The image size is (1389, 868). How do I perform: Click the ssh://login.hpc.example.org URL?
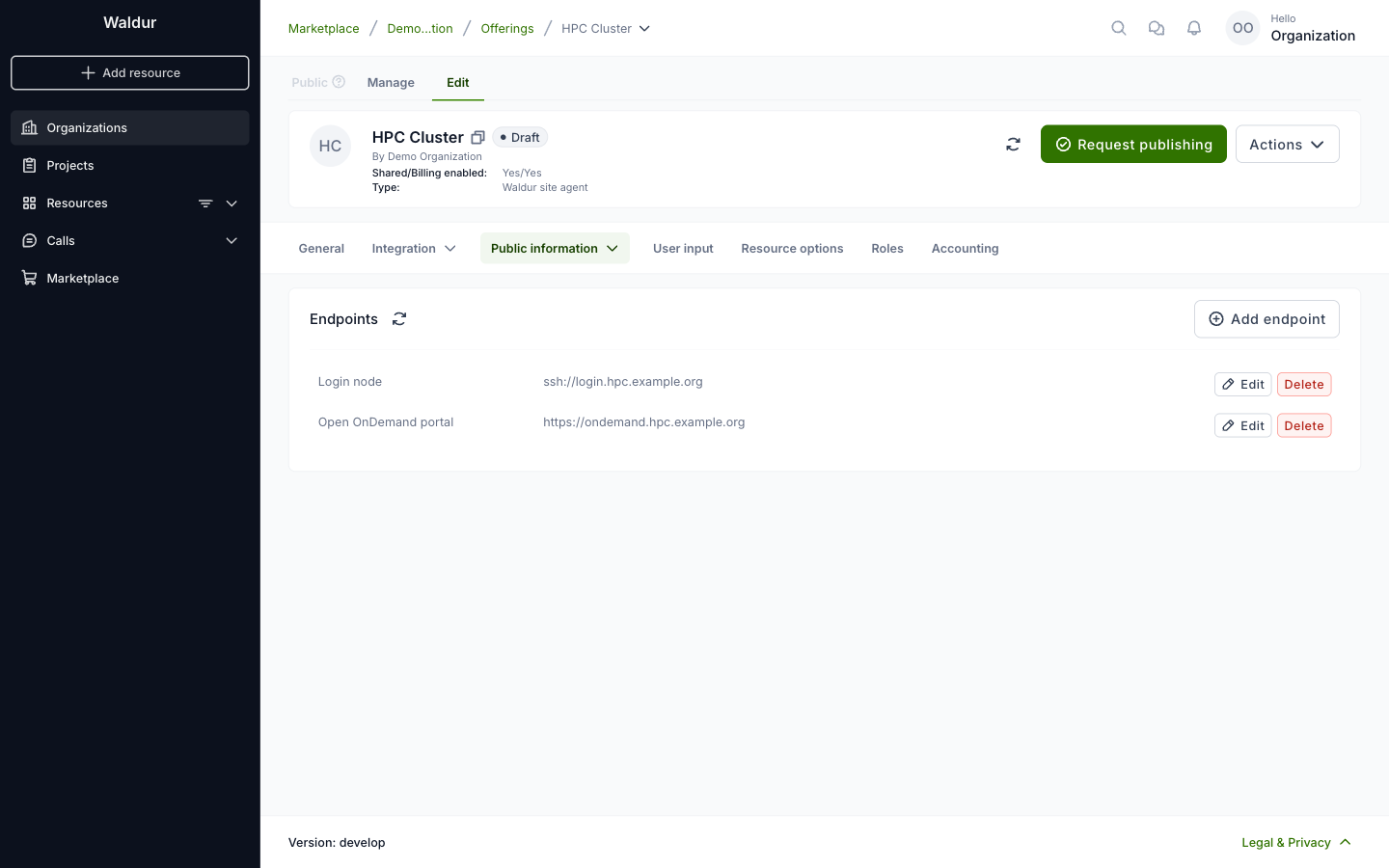623,382
